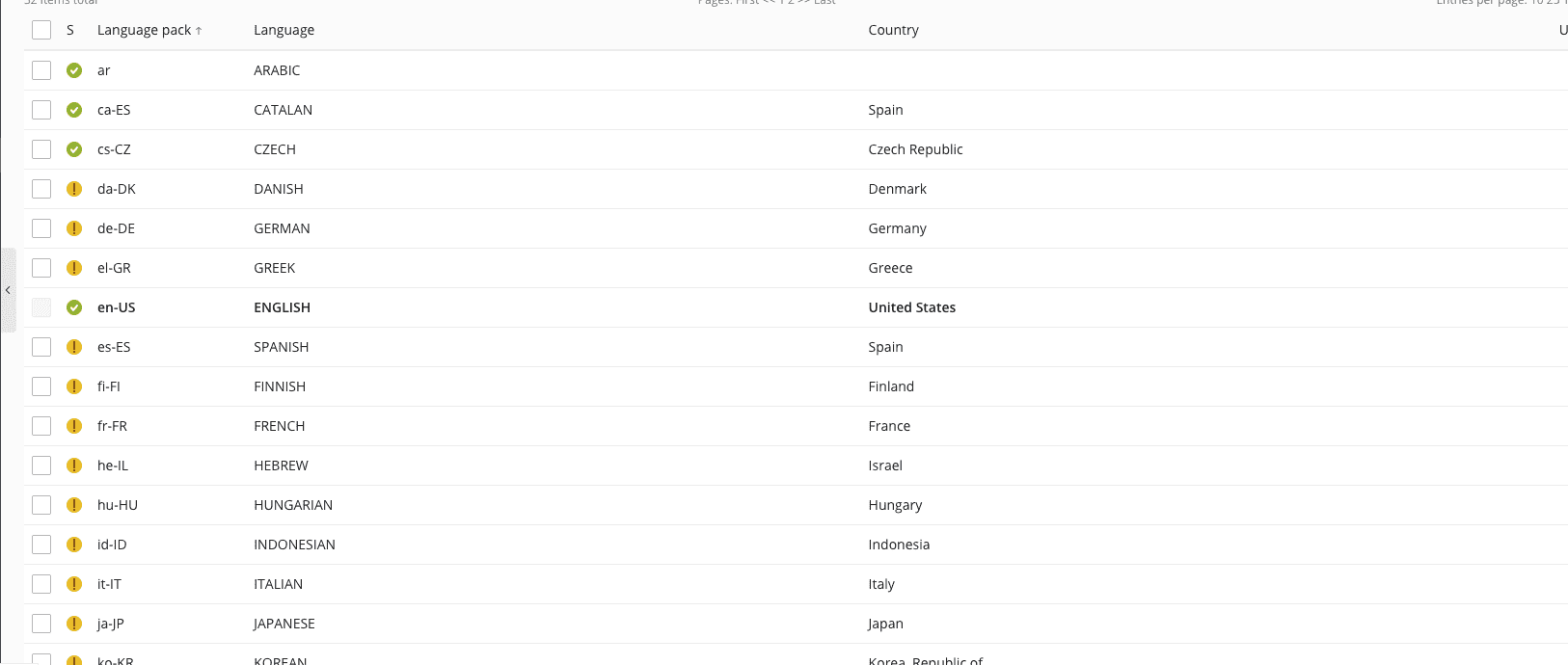
Task: Click the yellow warning icon for fr-FR
Action: tap(74, 426)
